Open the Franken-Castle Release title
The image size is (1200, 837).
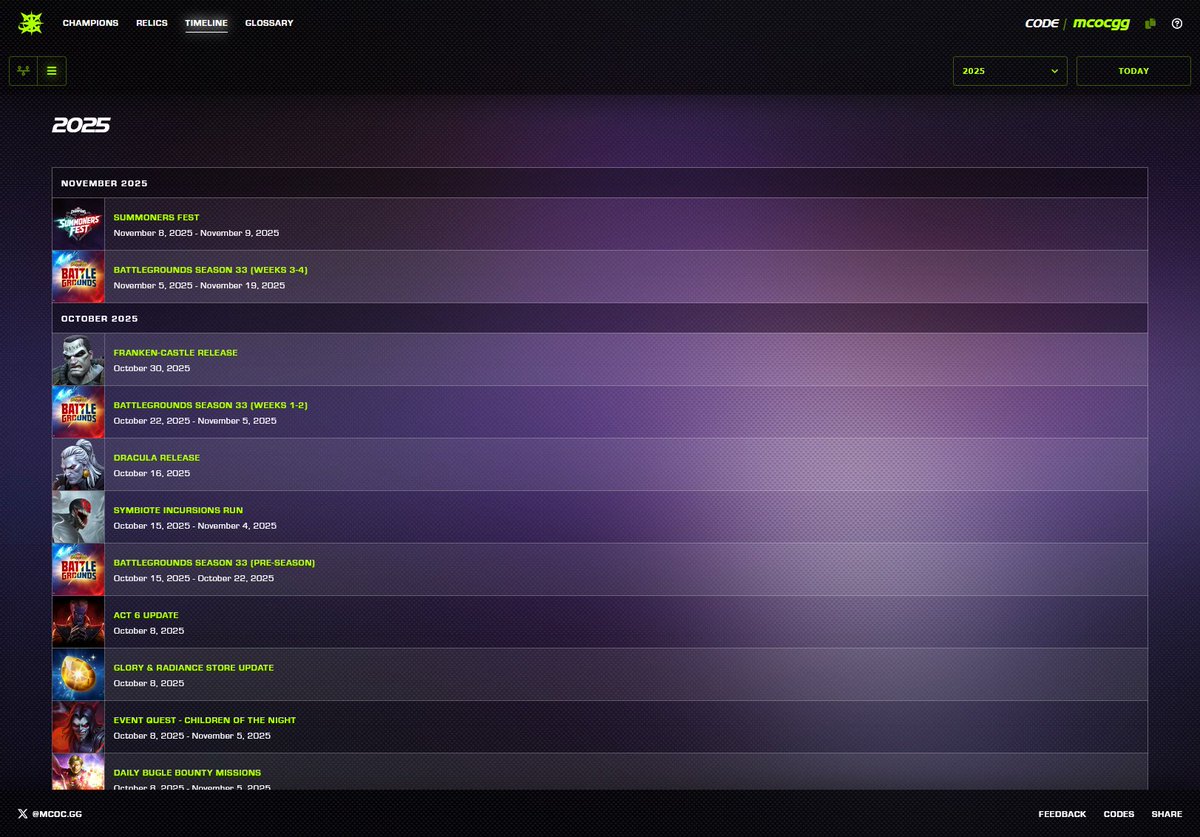(175, 353)
